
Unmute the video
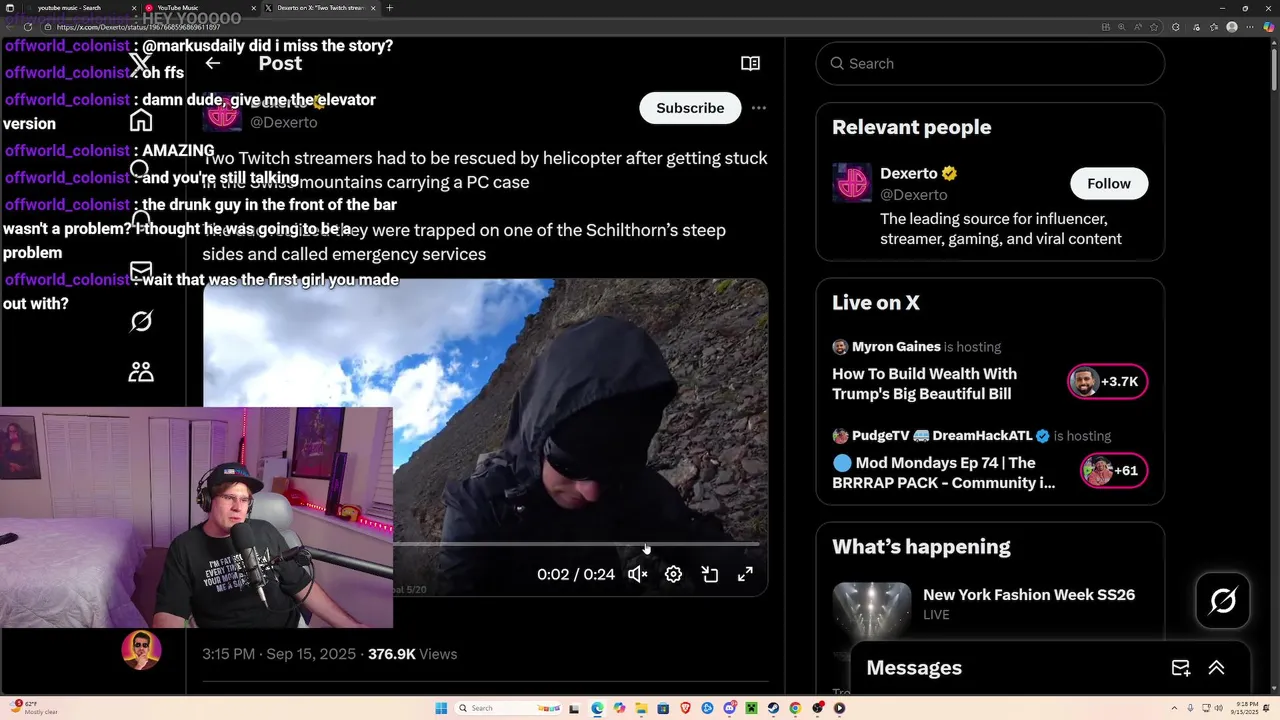(637, 574)
